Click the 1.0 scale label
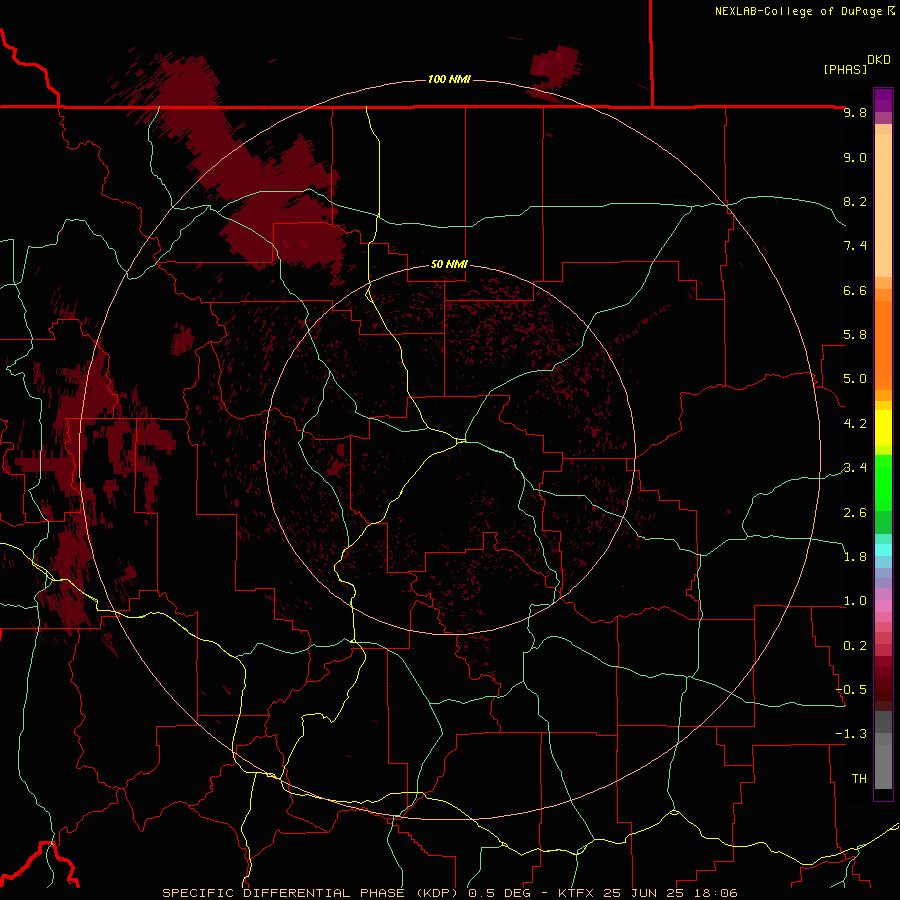 [x=855, y=601]
